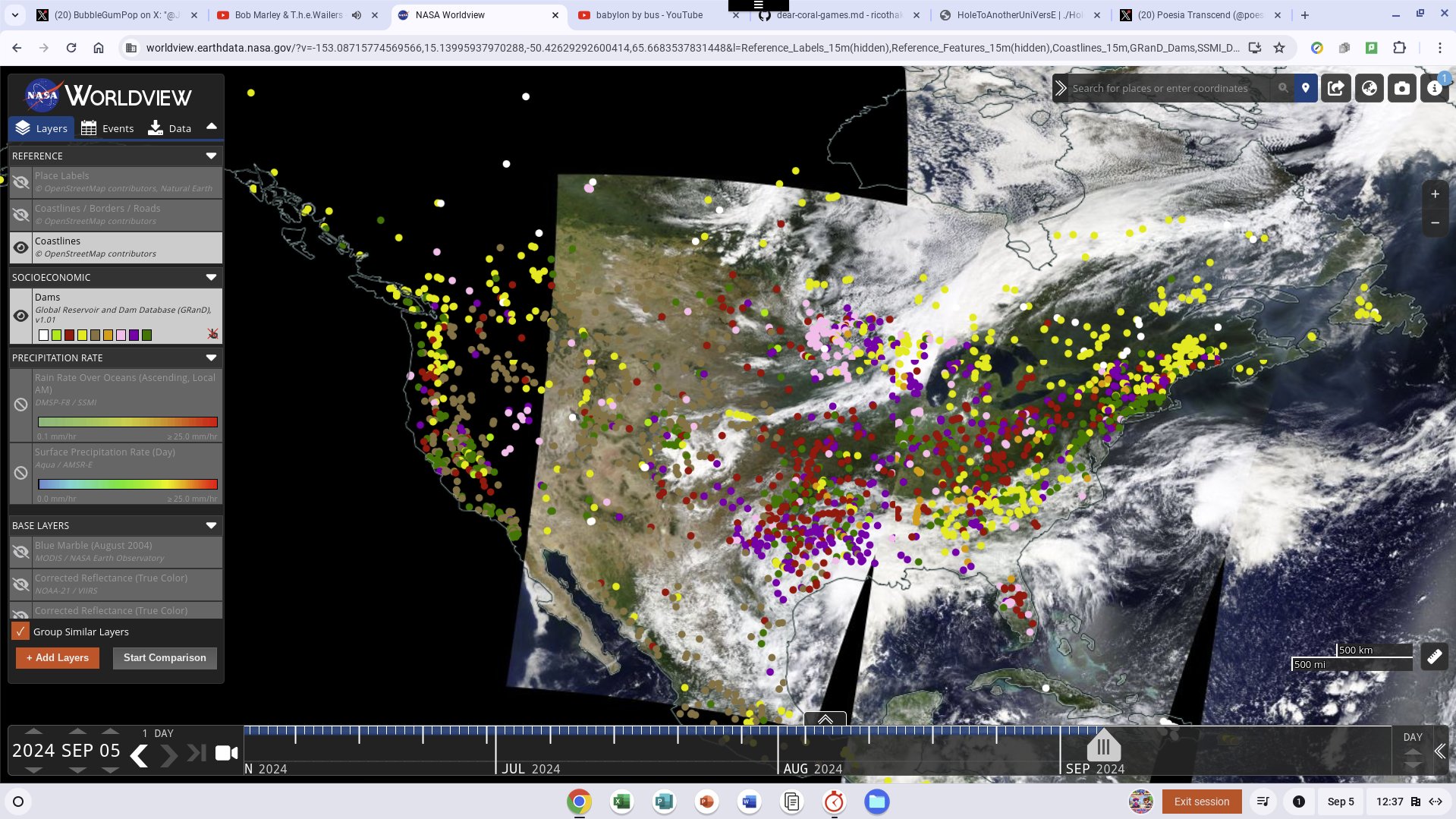The height and width of the screenshot is (819, 1456).
Task: Open the Files app in the shelf
Action: [876, 802]
